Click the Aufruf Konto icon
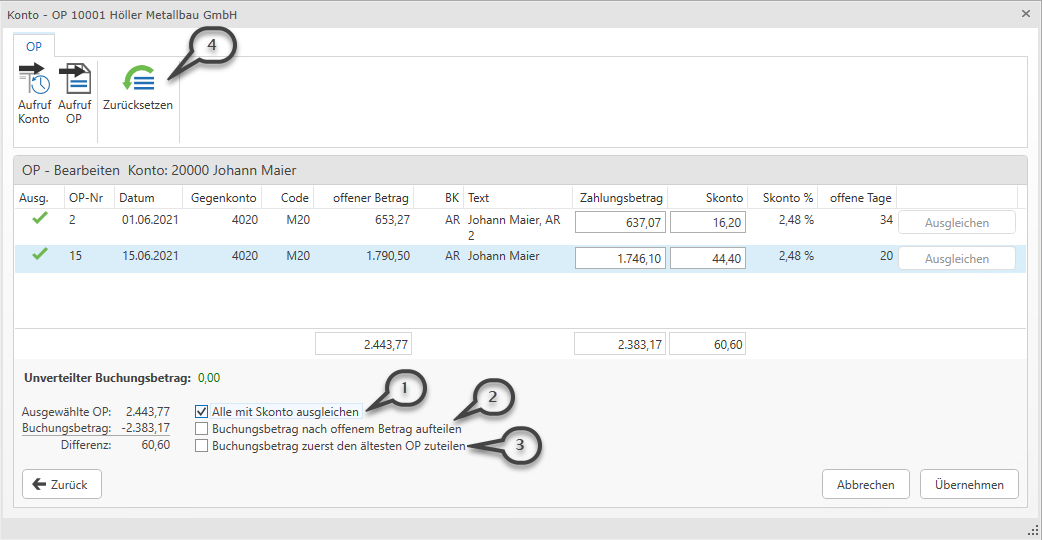This screenshot has height=540, width=1042. coord(34,80)
